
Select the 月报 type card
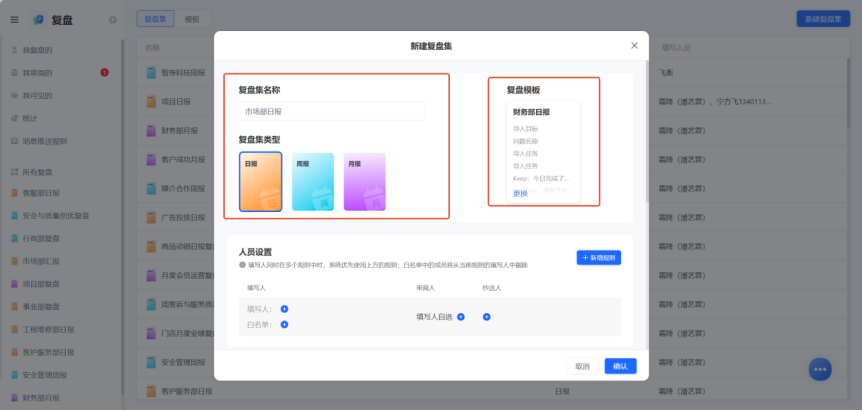[x=364, y=182]
